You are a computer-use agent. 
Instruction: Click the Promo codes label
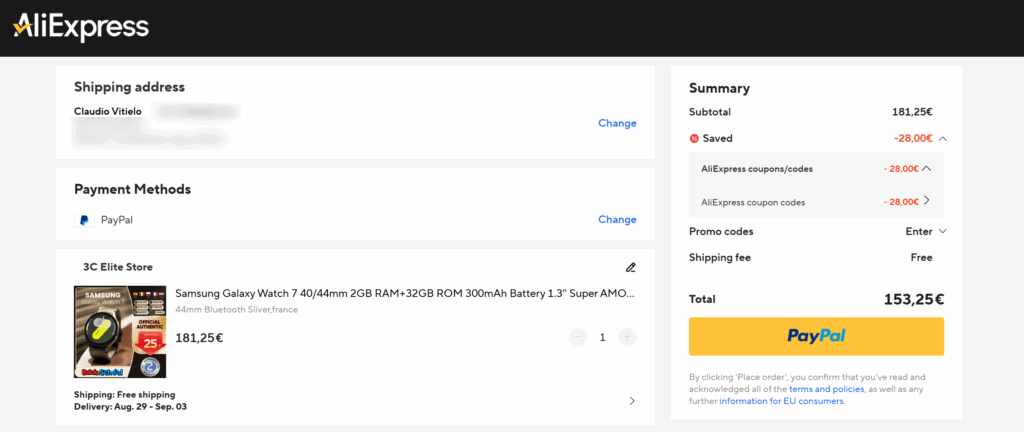coord(721,231)
